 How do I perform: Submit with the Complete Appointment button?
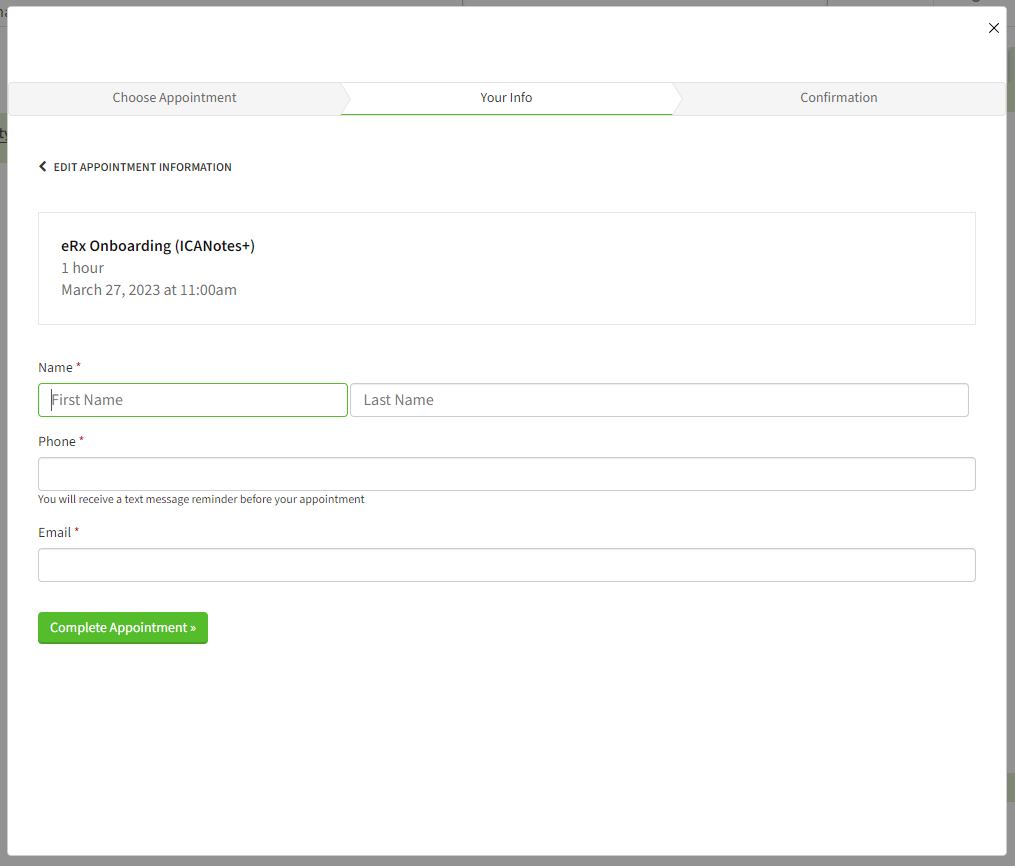coord(123,628)
